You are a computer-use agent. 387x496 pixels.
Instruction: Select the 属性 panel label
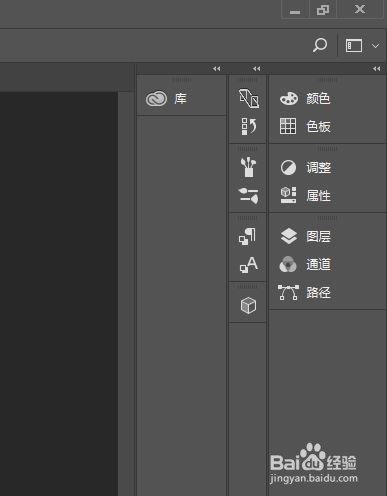[x=318, y=195]
